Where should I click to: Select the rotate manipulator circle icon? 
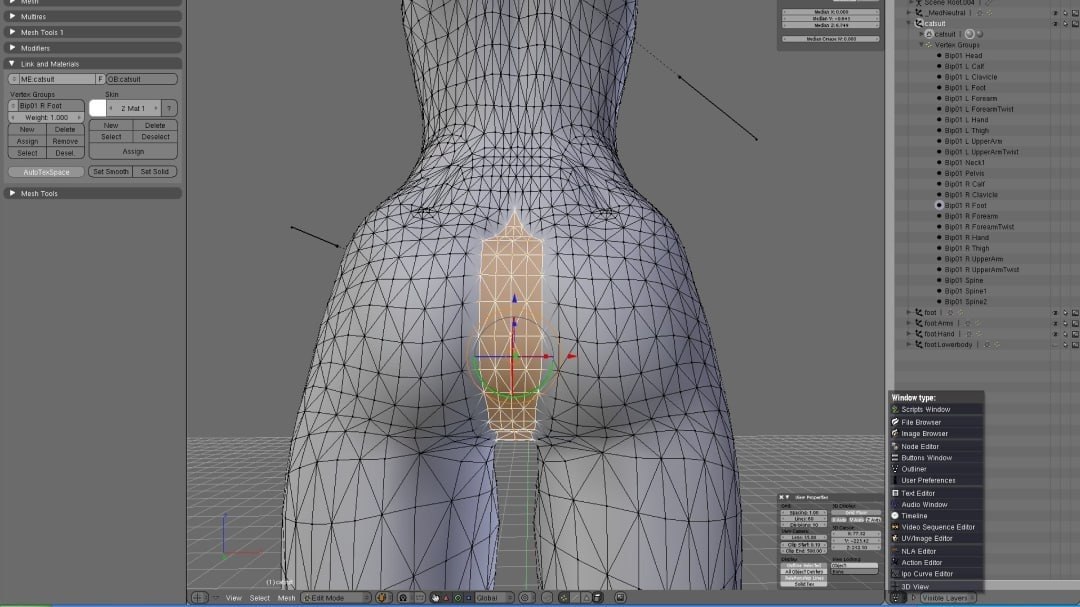pos(458,597)
